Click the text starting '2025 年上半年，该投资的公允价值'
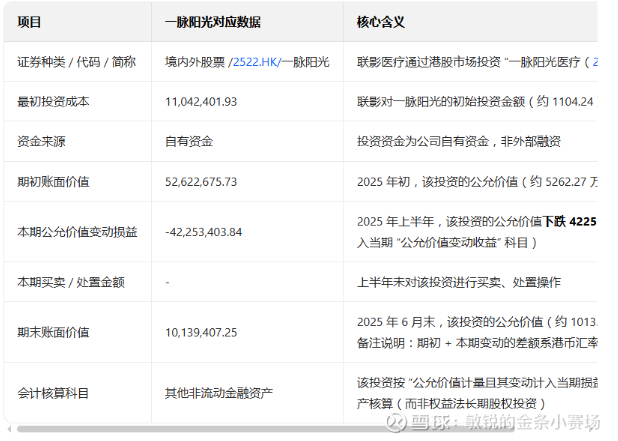The width and height of the screenshot is (618, 441). click(477, 221)
